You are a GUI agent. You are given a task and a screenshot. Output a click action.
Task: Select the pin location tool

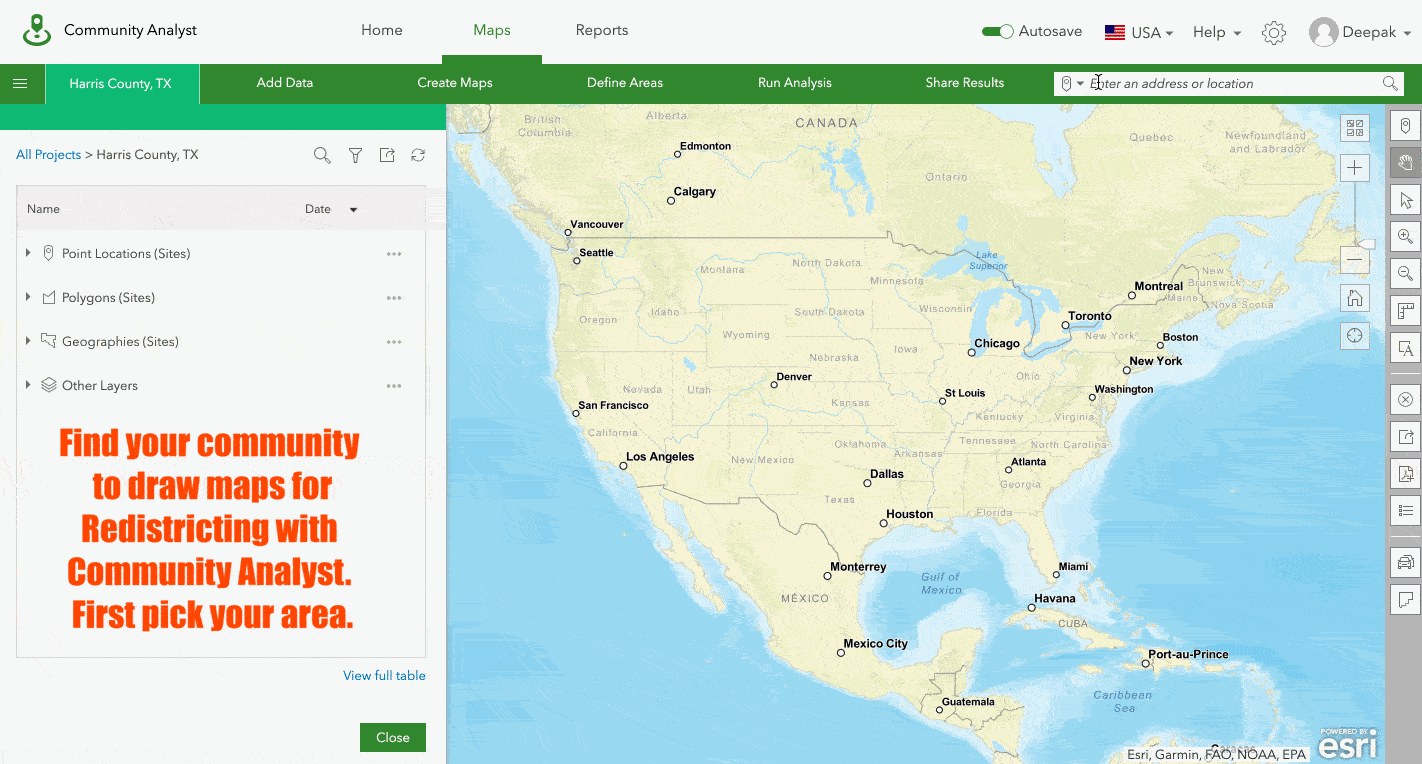tap(1405, 126)
